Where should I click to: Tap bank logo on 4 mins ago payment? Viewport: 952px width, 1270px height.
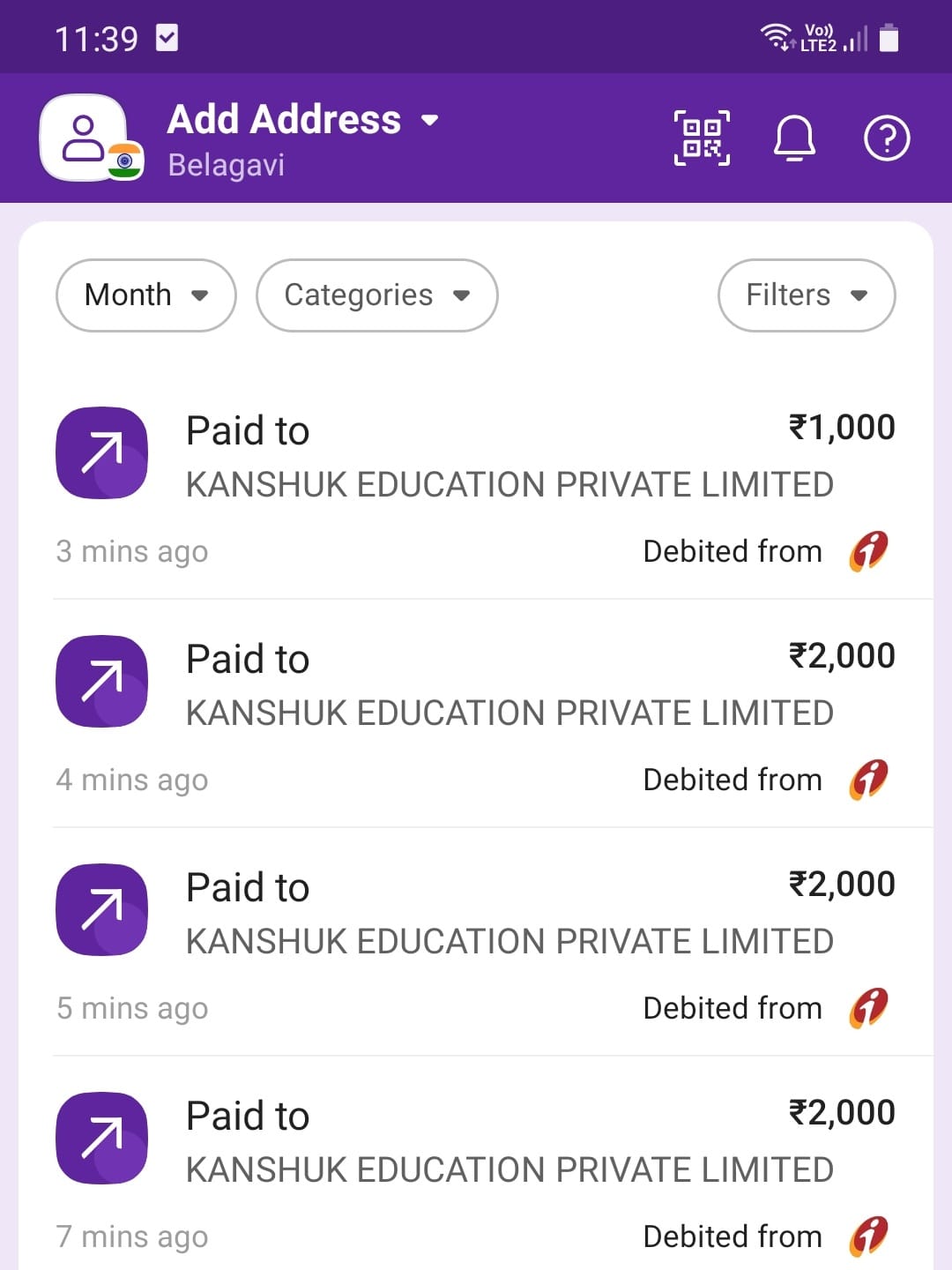pyautogui.click(x=869, y=780)
